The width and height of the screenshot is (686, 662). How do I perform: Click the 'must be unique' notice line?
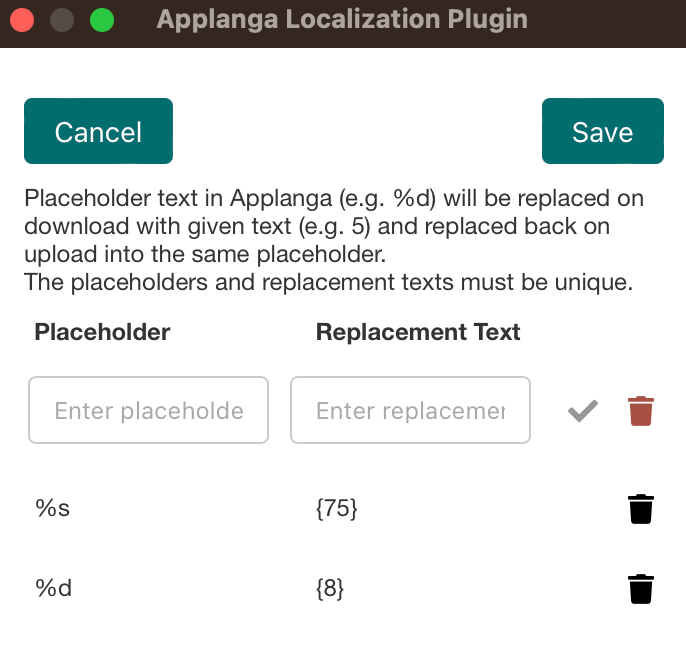(x=329, y=282)
